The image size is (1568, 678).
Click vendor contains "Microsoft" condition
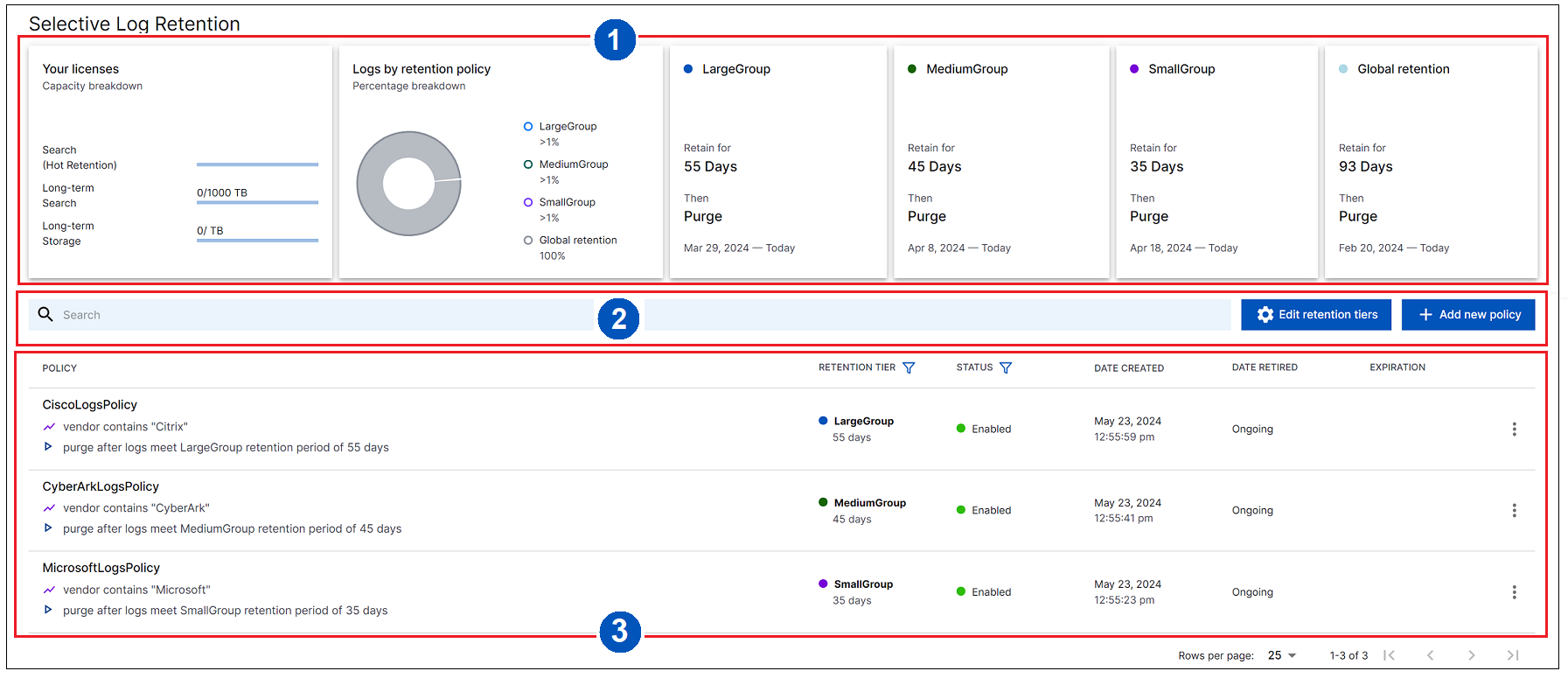click(x=136, y=590)
